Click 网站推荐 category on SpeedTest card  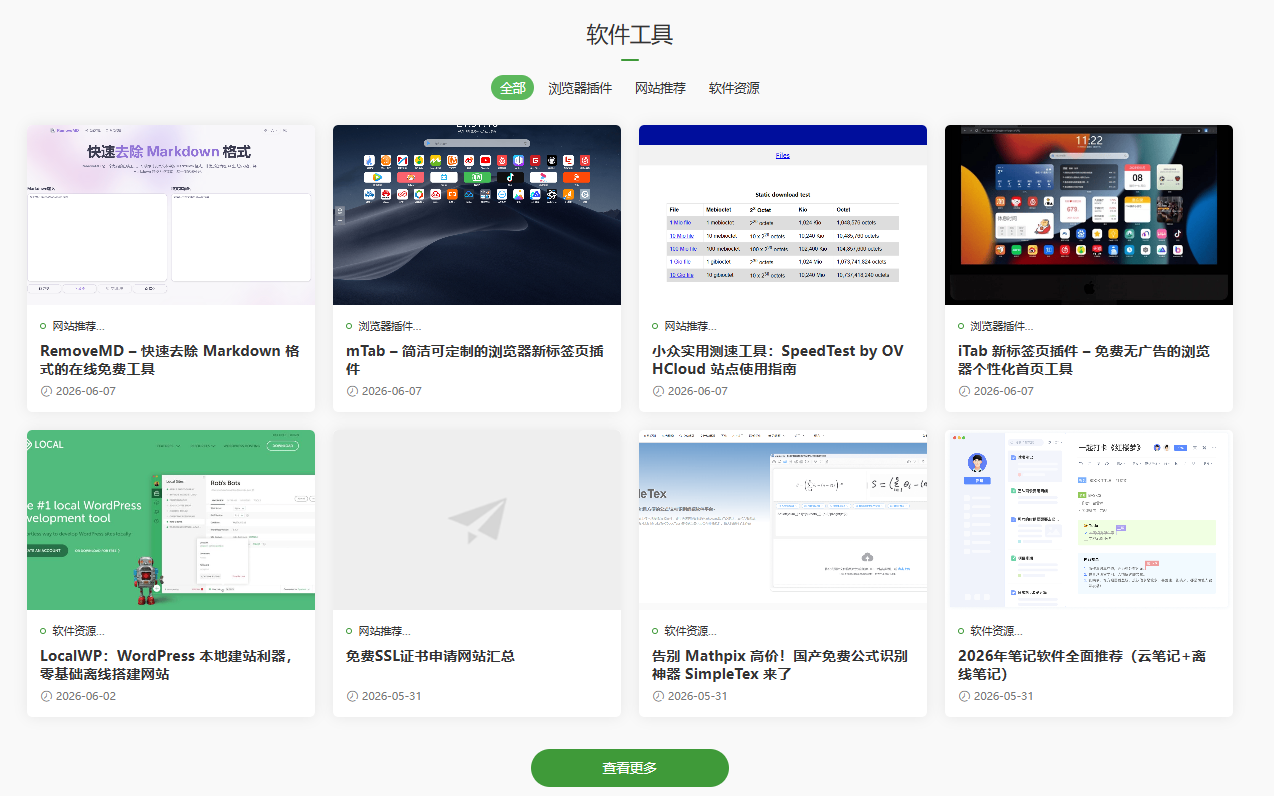tap(690, 326)
